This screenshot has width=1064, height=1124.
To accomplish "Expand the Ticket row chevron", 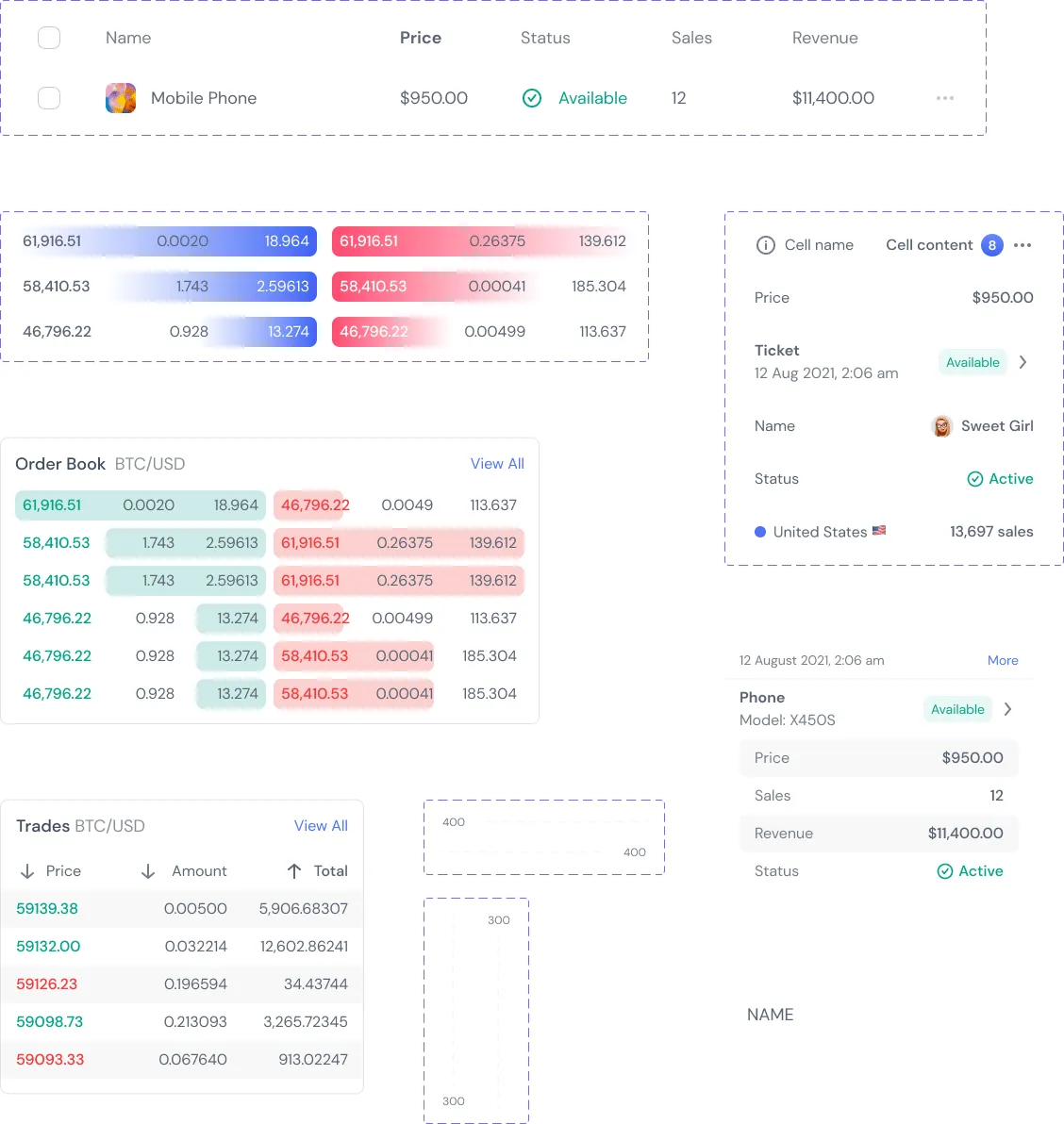I will point(1023,362).
